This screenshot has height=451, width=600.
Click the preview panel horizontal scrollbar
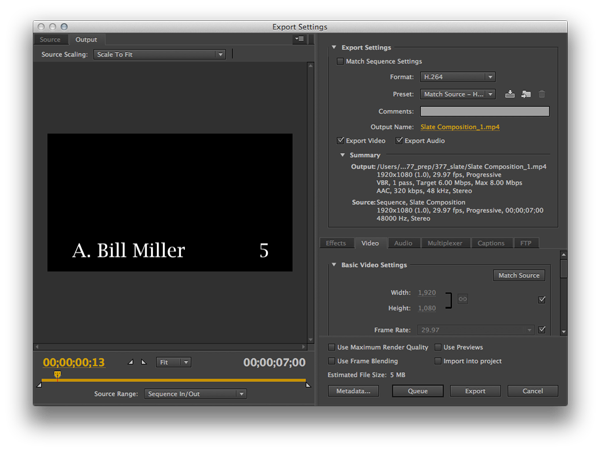(x=171, y=347)
